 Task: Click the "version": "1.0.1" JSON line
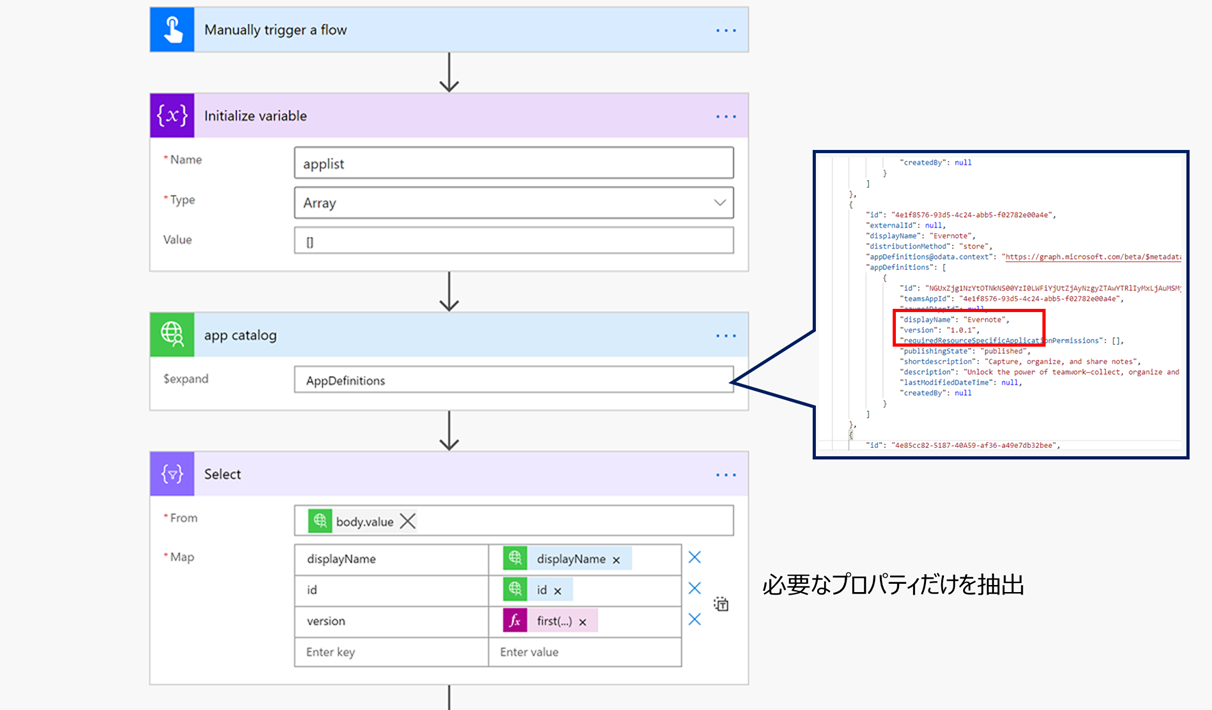(x=939, y=330)
